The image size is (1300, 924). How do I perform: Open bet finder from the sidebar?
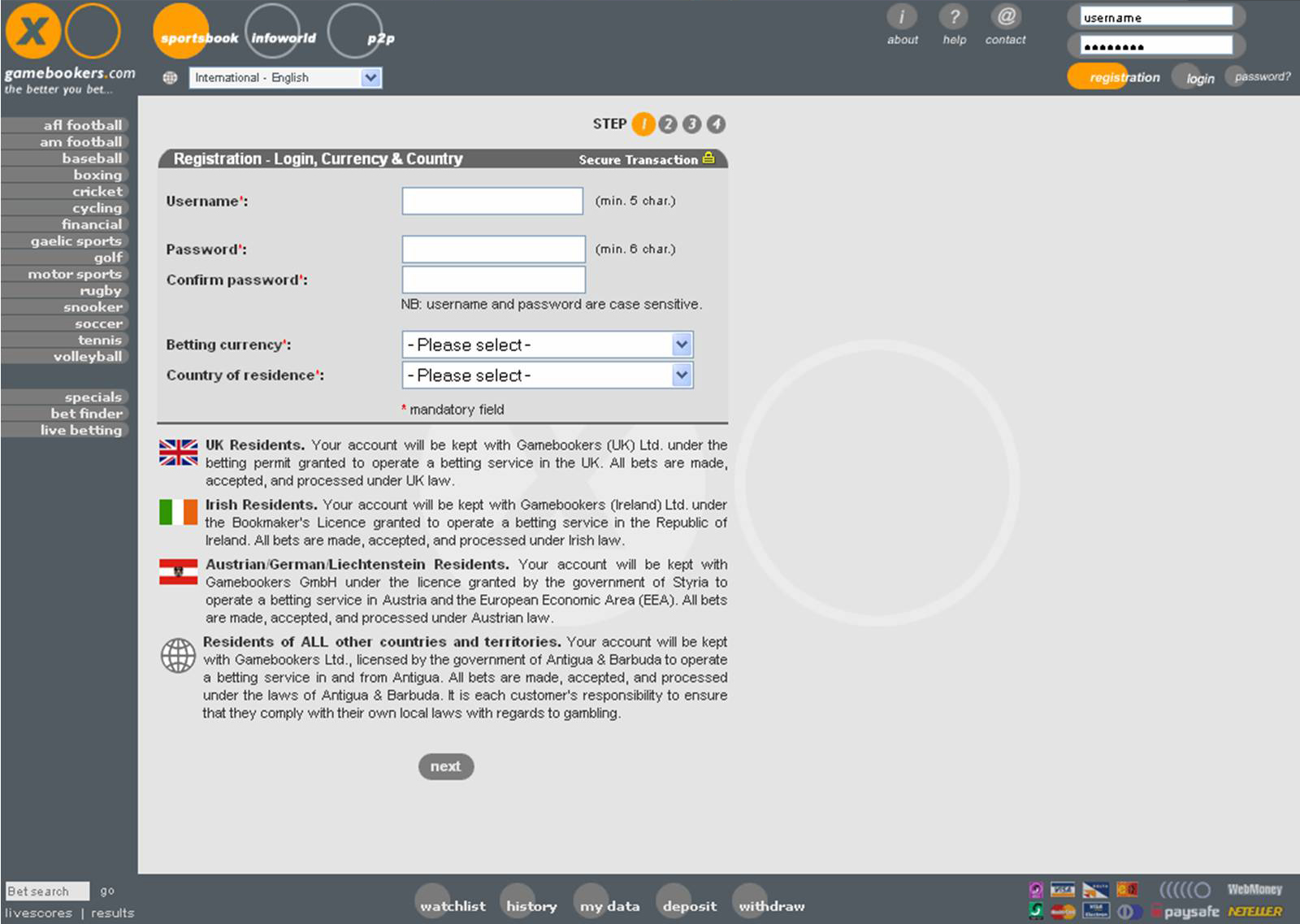coord(65,414)
